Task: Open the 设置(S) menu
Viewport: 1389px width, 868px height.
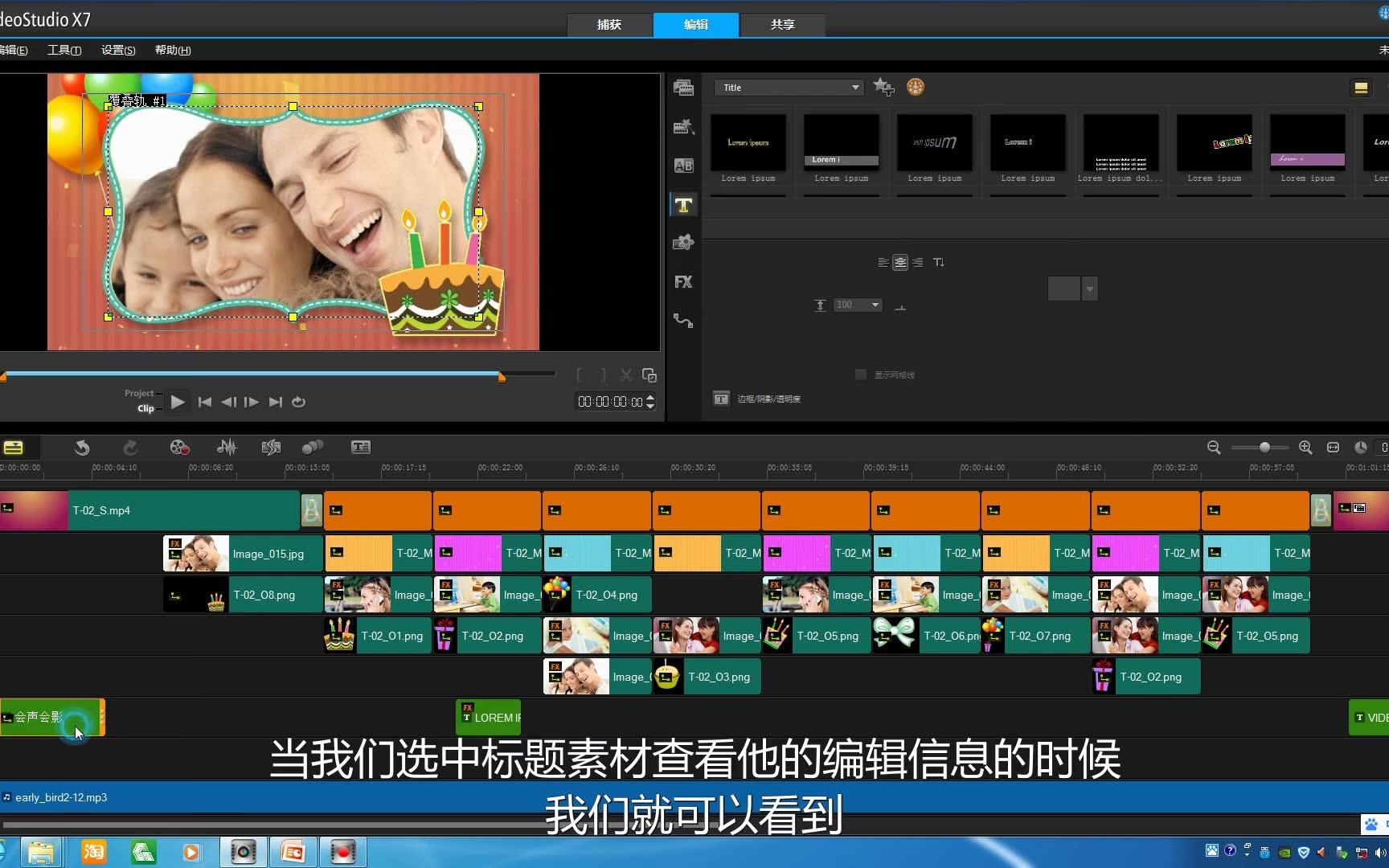Action: pyautogui.click(x=118, y=50)
